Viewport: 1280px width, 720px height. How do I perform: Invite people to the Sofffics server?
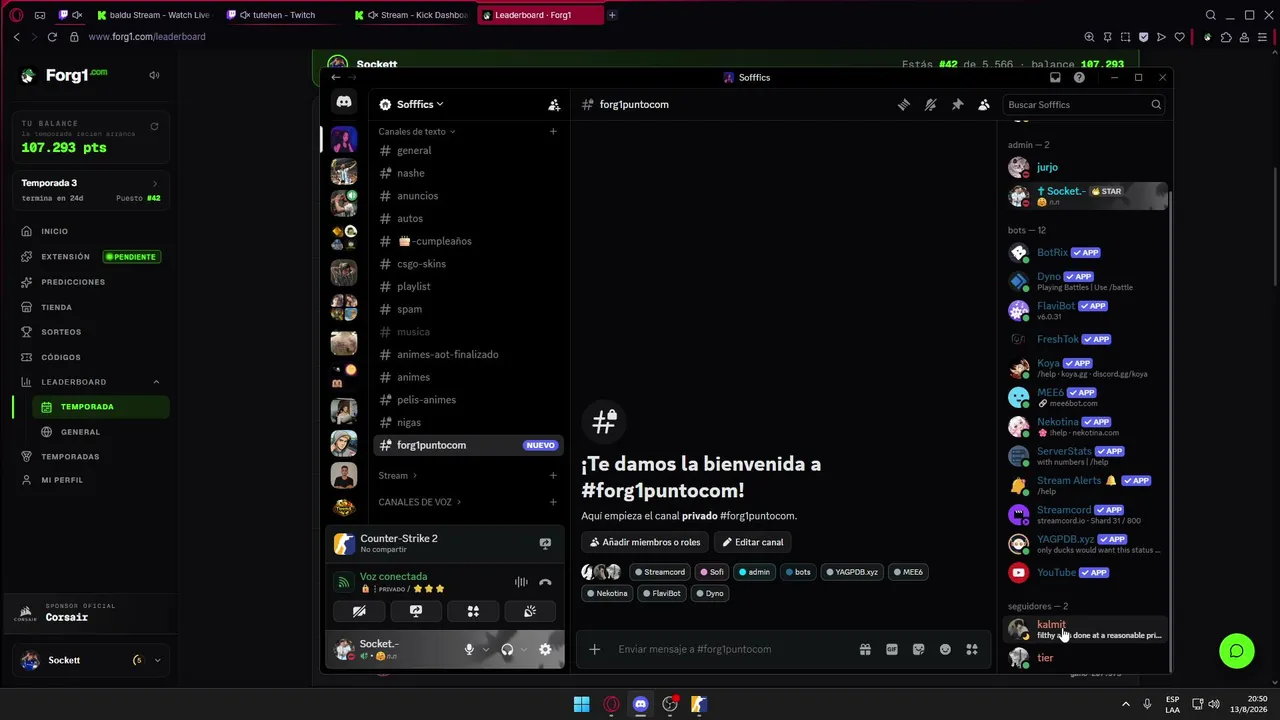click(x=554, y=104)
